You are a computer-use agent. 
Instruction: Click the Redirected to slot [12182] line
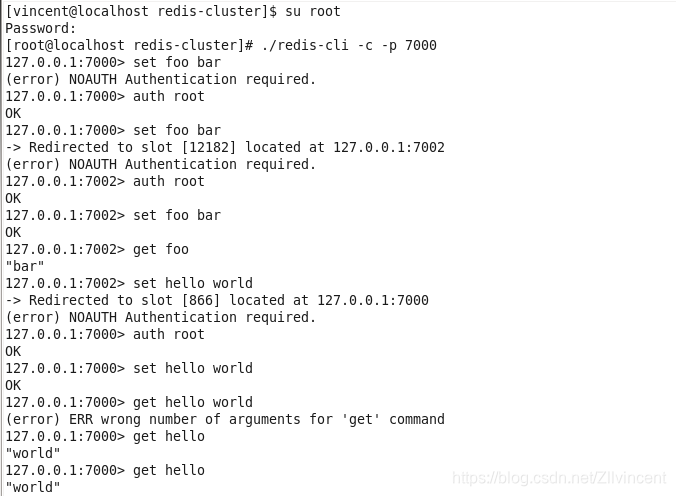[x=225, y=148]
